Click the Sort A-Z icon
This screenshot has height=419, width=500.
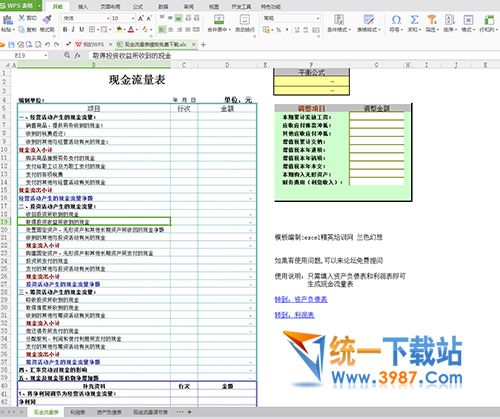coord(450,20)
